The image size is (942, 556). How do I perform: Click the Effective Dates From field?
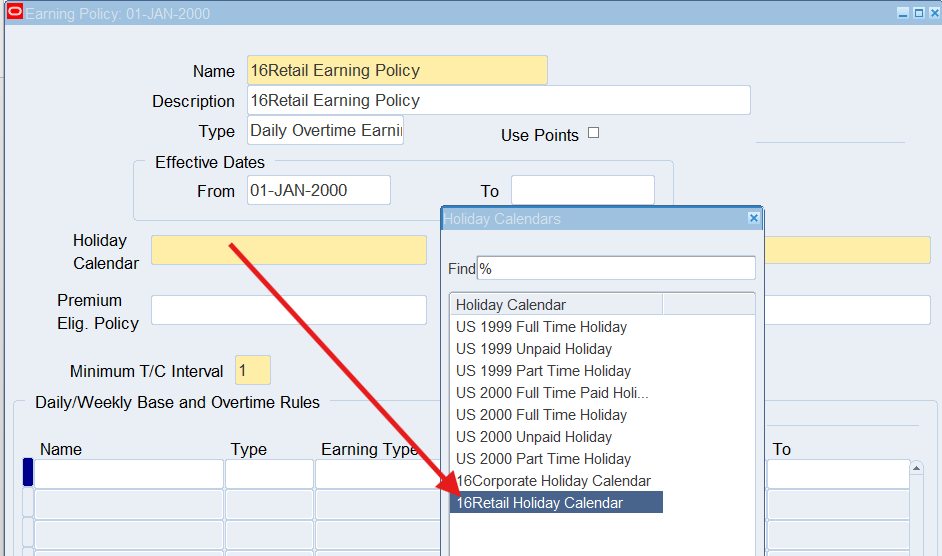[x=318, y=190]
